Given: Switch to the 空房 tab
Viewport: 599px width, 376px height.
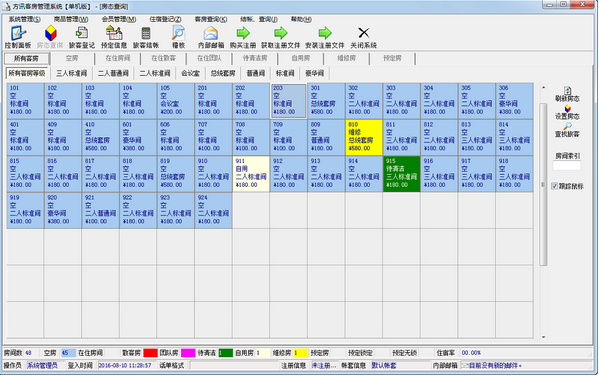Looking at the screenshot, I should click(x=72, y=58).
